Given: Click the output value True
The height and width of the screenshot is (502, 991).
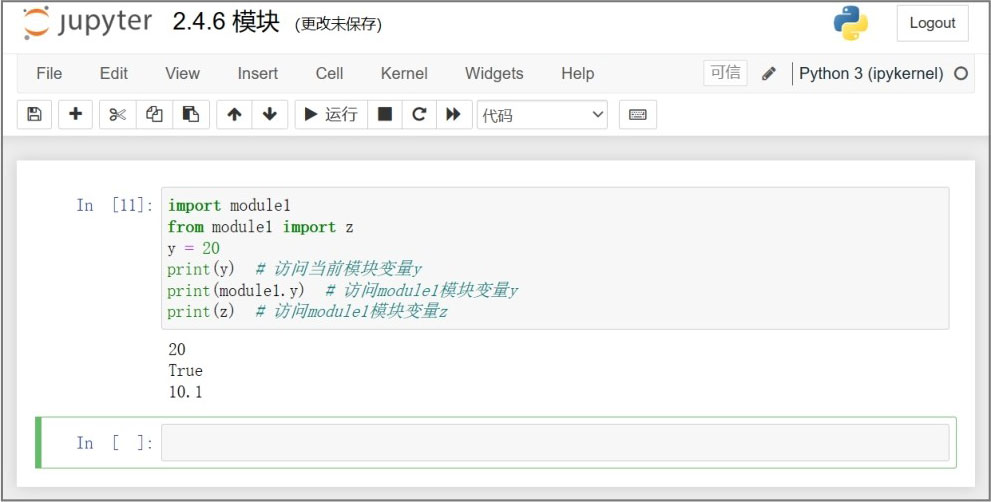Looking at the screenshot, I should [x=185, y=370].
